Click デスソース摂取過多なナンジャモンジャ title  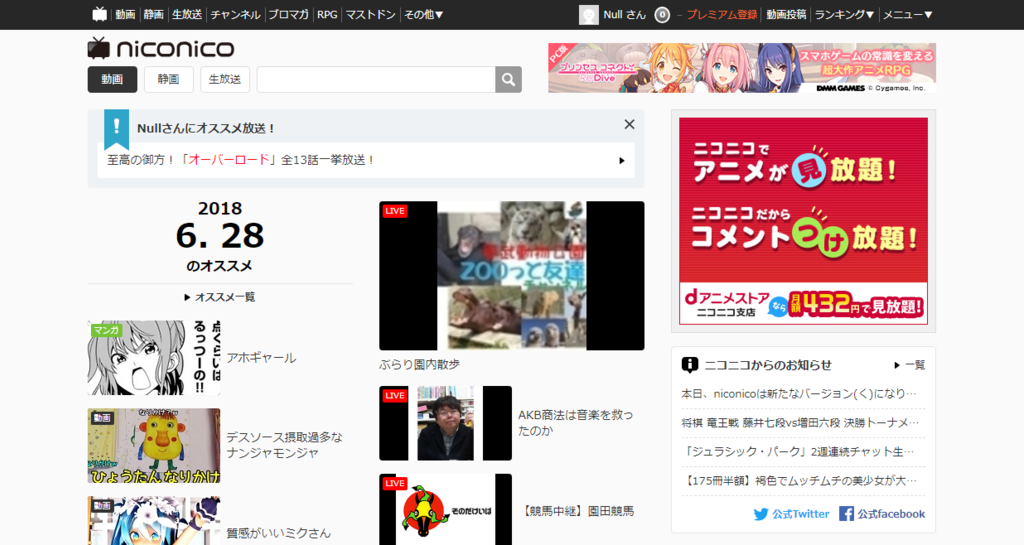click(x=284, y=445)
